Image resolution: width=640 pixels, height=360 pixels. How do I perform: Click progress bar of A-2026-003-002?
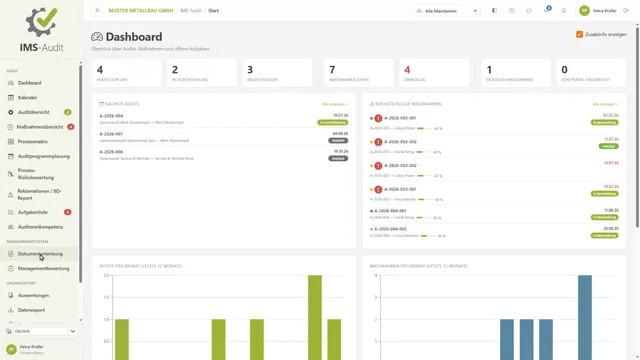(424, 152)
